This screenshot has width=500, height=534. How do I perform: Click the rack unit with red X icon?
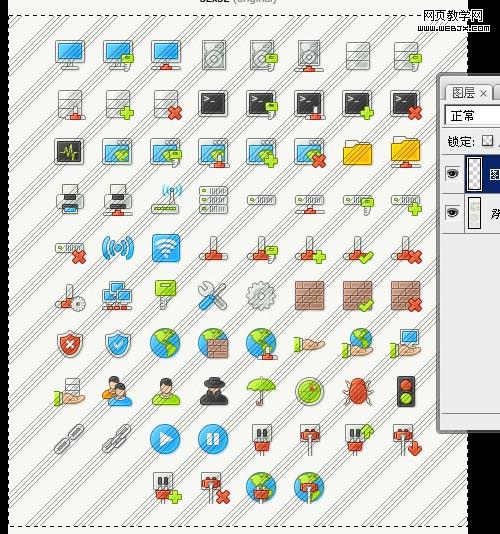coord(71,253)
